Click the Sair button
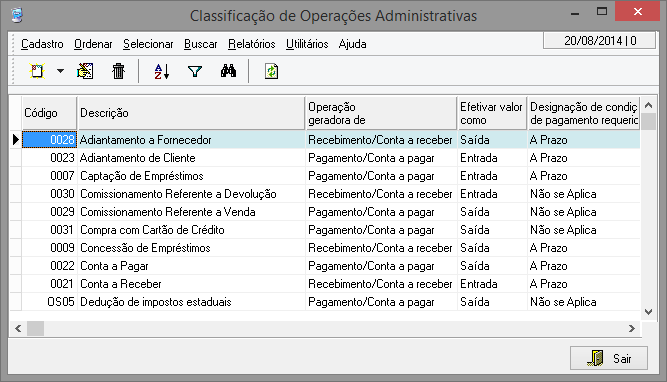This screenshot has height=382, width=667. click(609, 358)
